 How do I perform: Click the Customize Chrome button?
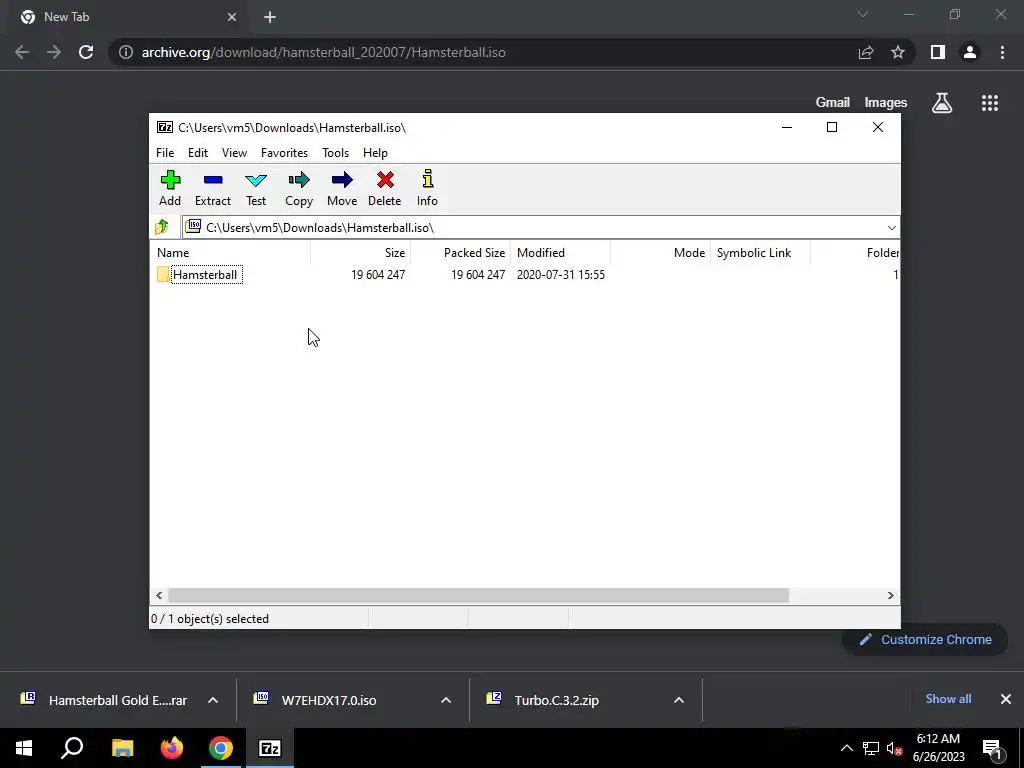(x=925, y=640)
